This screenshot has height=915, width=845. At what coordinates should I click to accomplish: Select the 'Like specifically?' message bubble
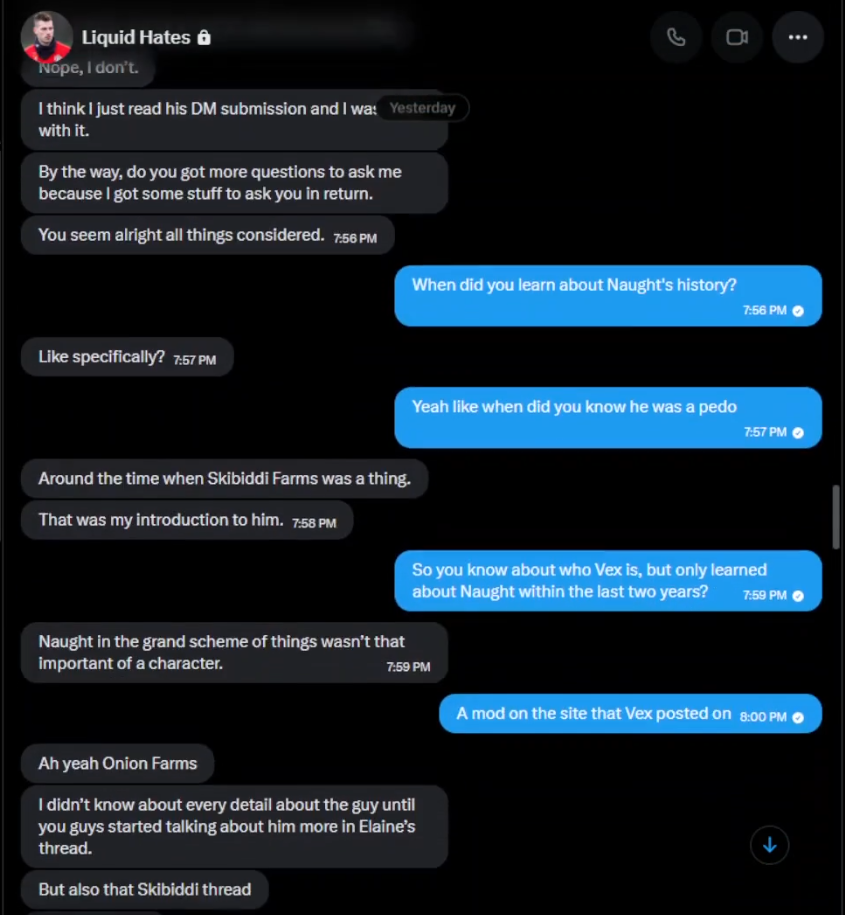[x=127, y=357]
